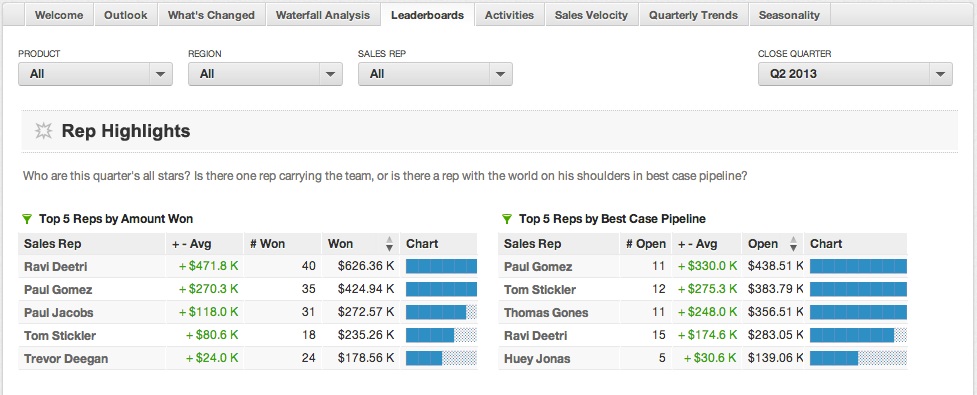Open the Sales Rep filter dropdown
Viewport: 977px width, 395px height.
point(435,74)
